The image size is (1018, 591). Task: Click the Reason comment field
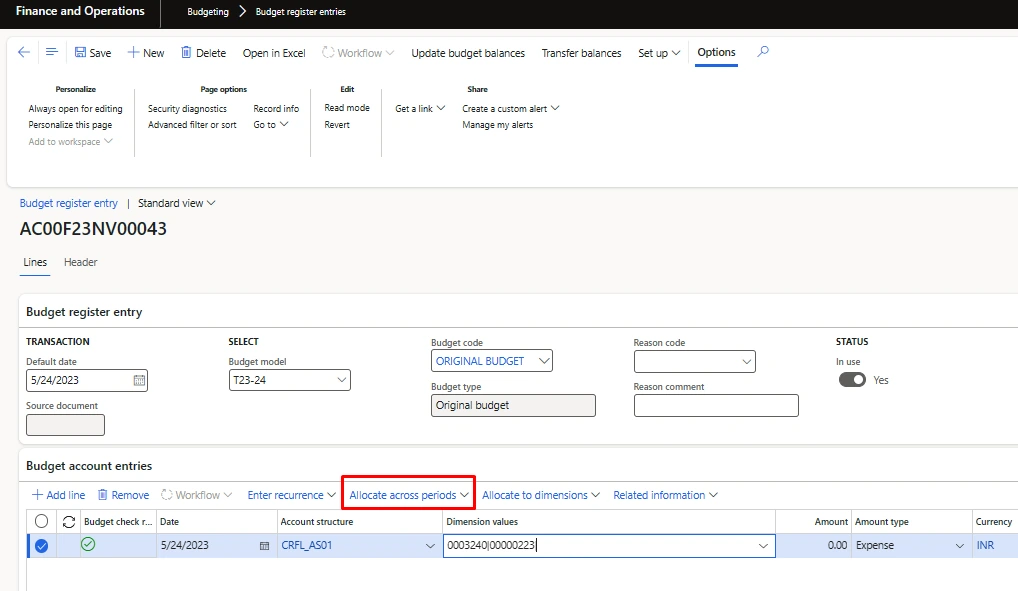[x=716, y=405]
